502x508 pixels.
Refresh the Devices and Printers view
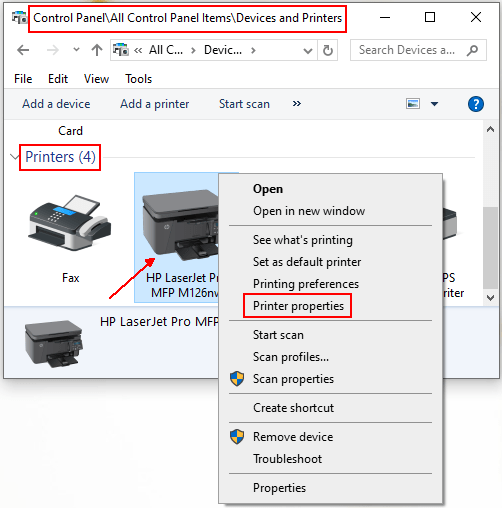pyautogui.click(x=328, y=50)
